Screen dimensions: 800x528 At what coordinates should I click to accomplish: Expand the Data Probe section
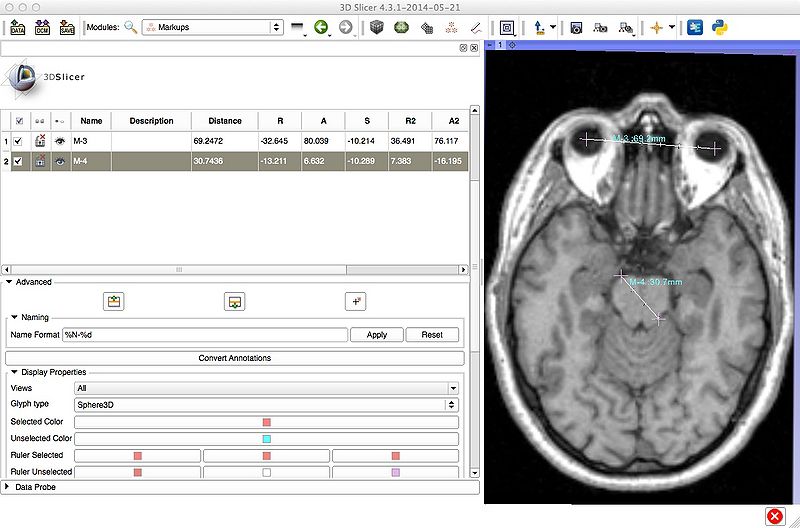(10, 487)
